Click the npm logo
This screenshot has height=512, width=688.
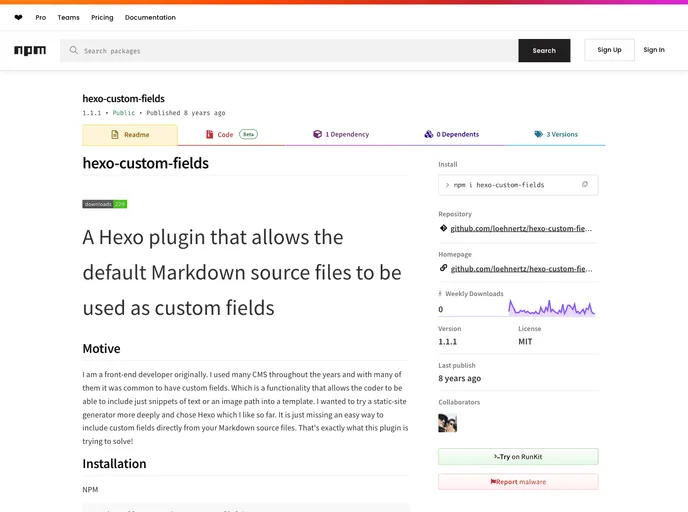tap(30, 50)
